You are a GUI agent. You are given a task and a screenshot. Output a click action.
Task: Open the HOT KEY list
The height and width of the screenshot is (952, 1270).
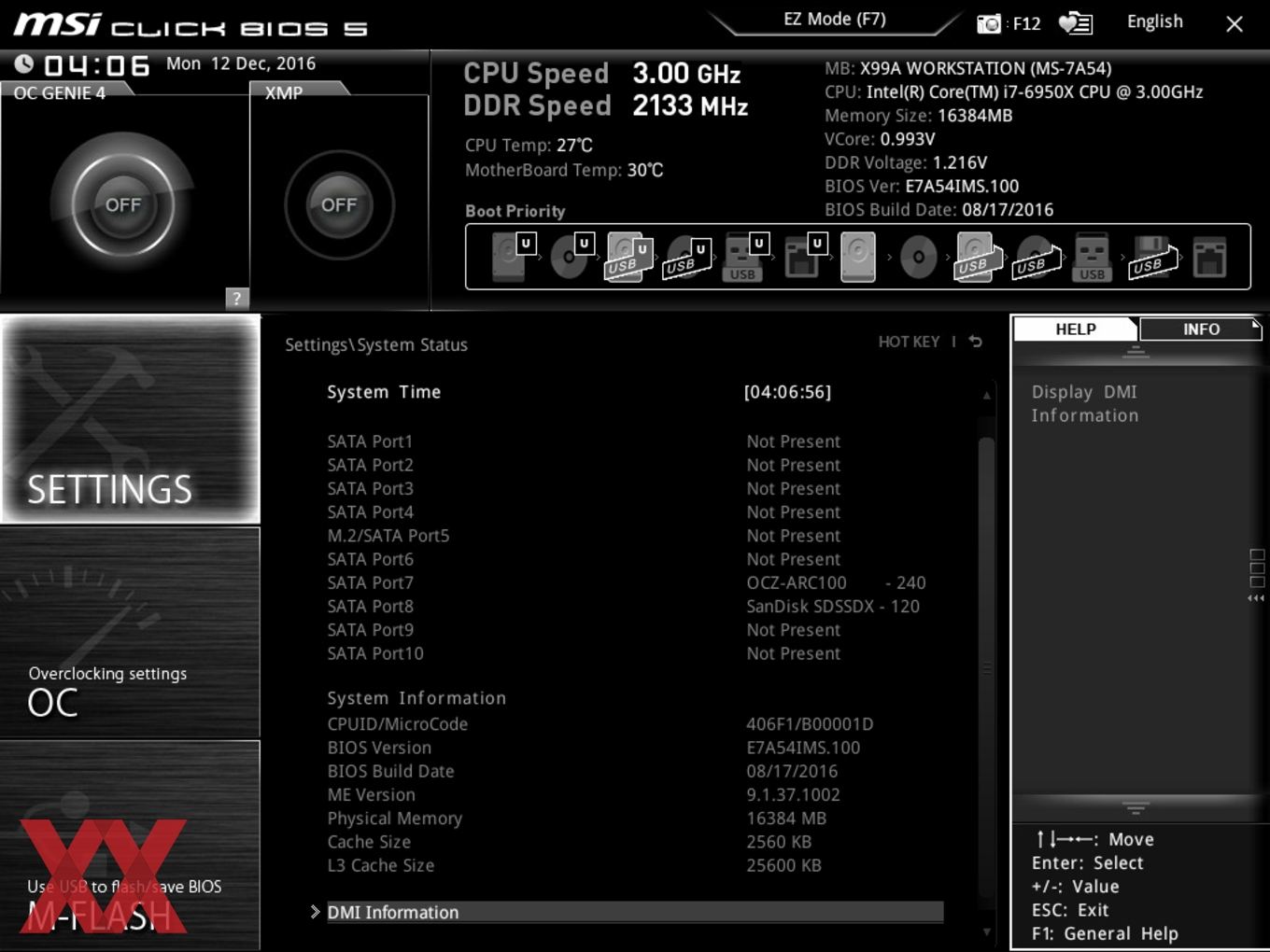(909, 342)
